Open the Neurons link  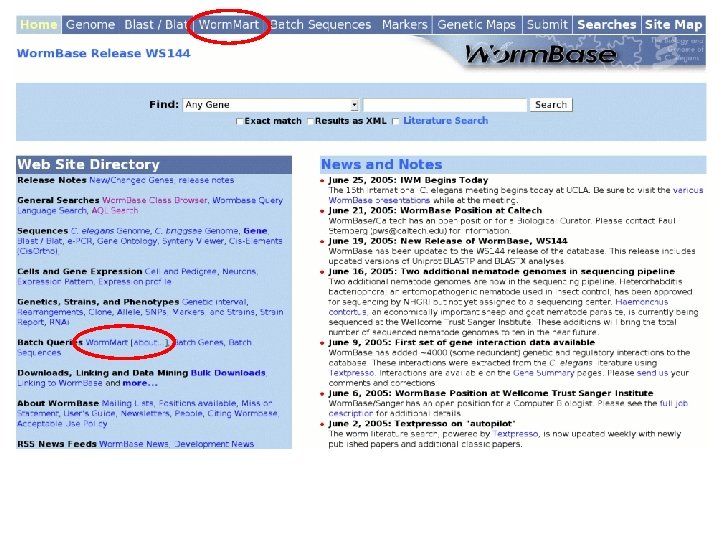pos(239,271)
